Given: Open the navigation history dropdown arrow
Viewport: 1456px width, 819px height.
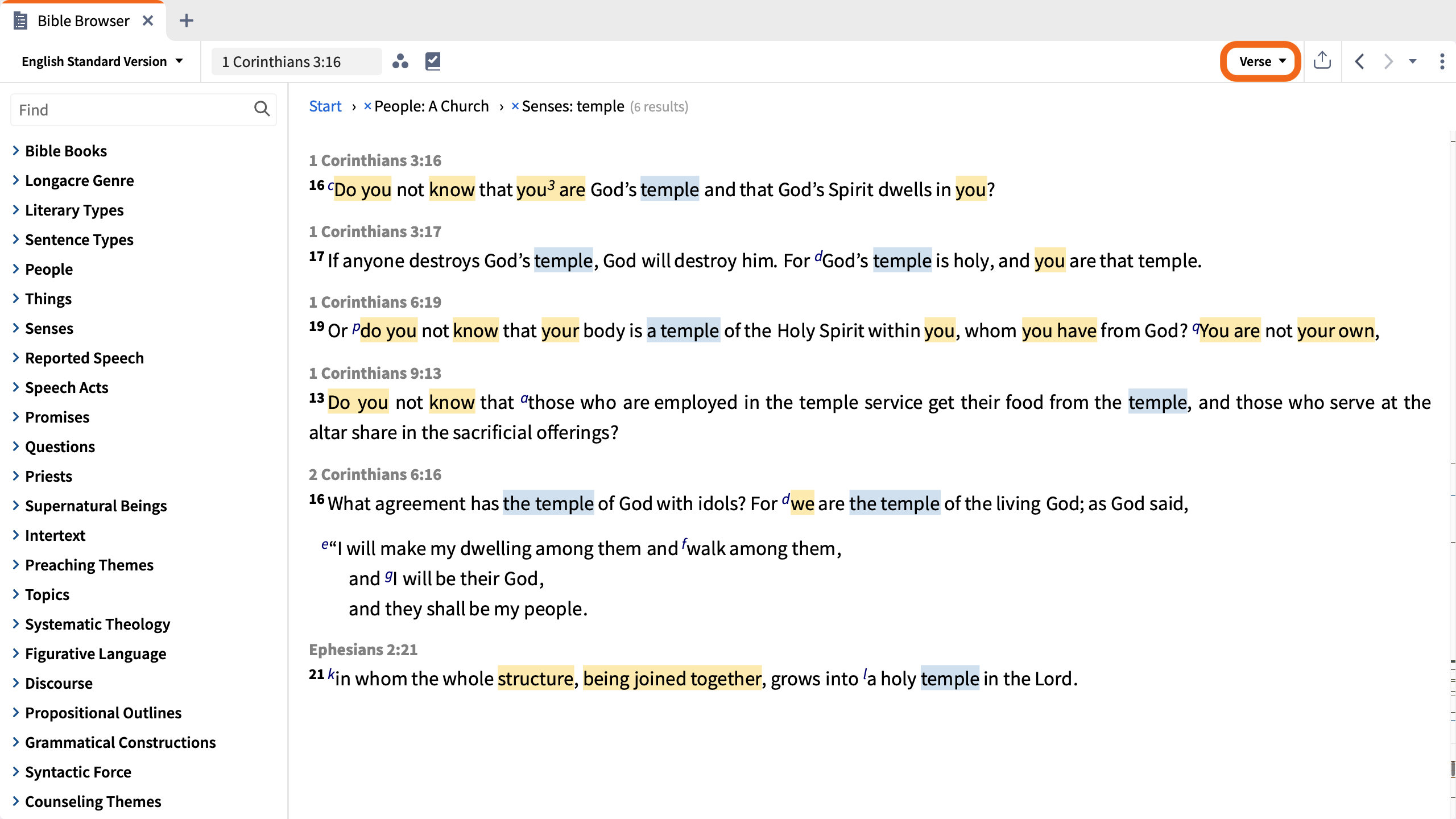Looking at the screenshot, I should 1413,61.
